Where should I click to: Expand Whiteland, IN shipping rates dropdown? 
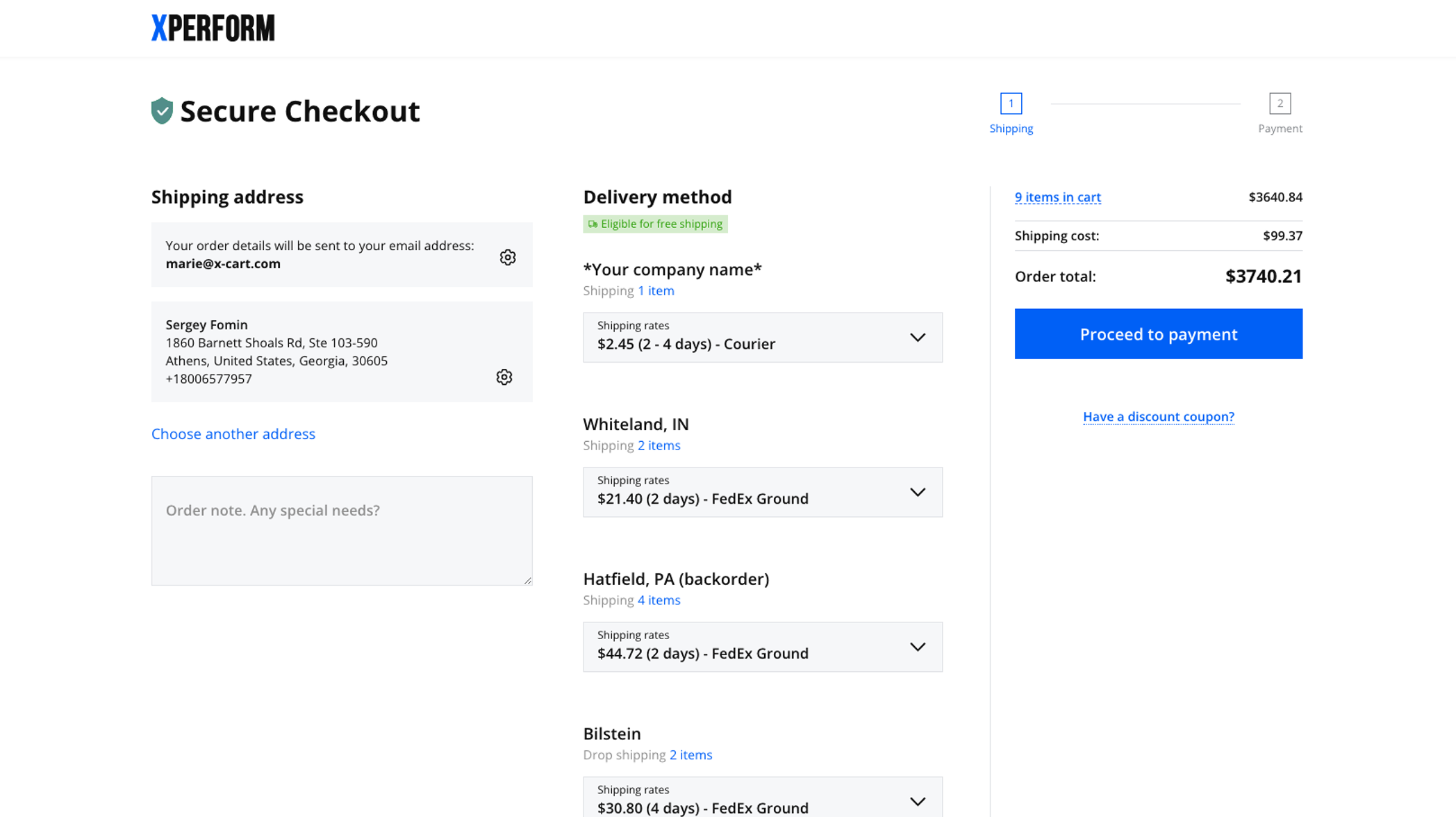762,492
